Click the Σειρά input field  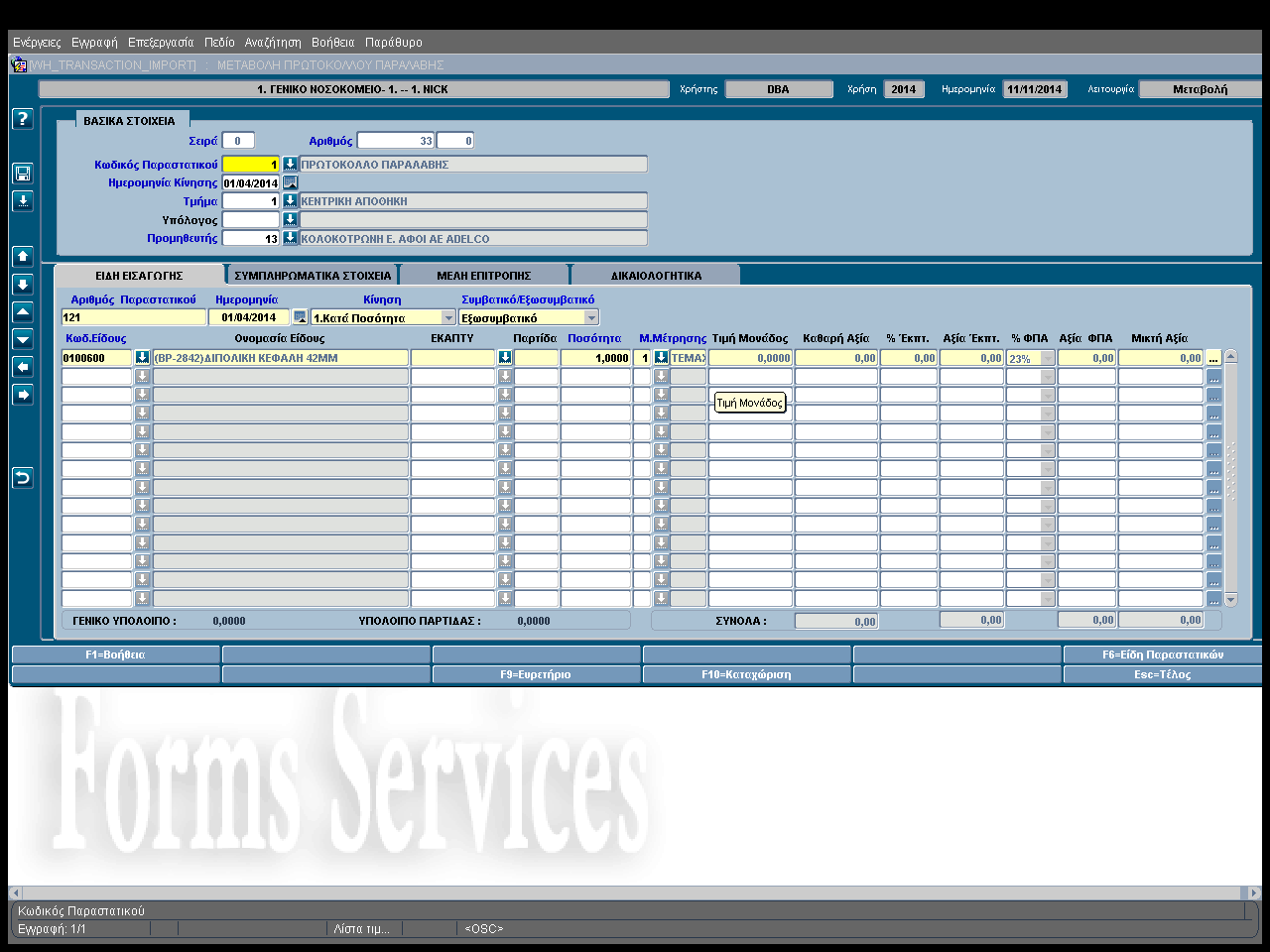click(238, 141)
